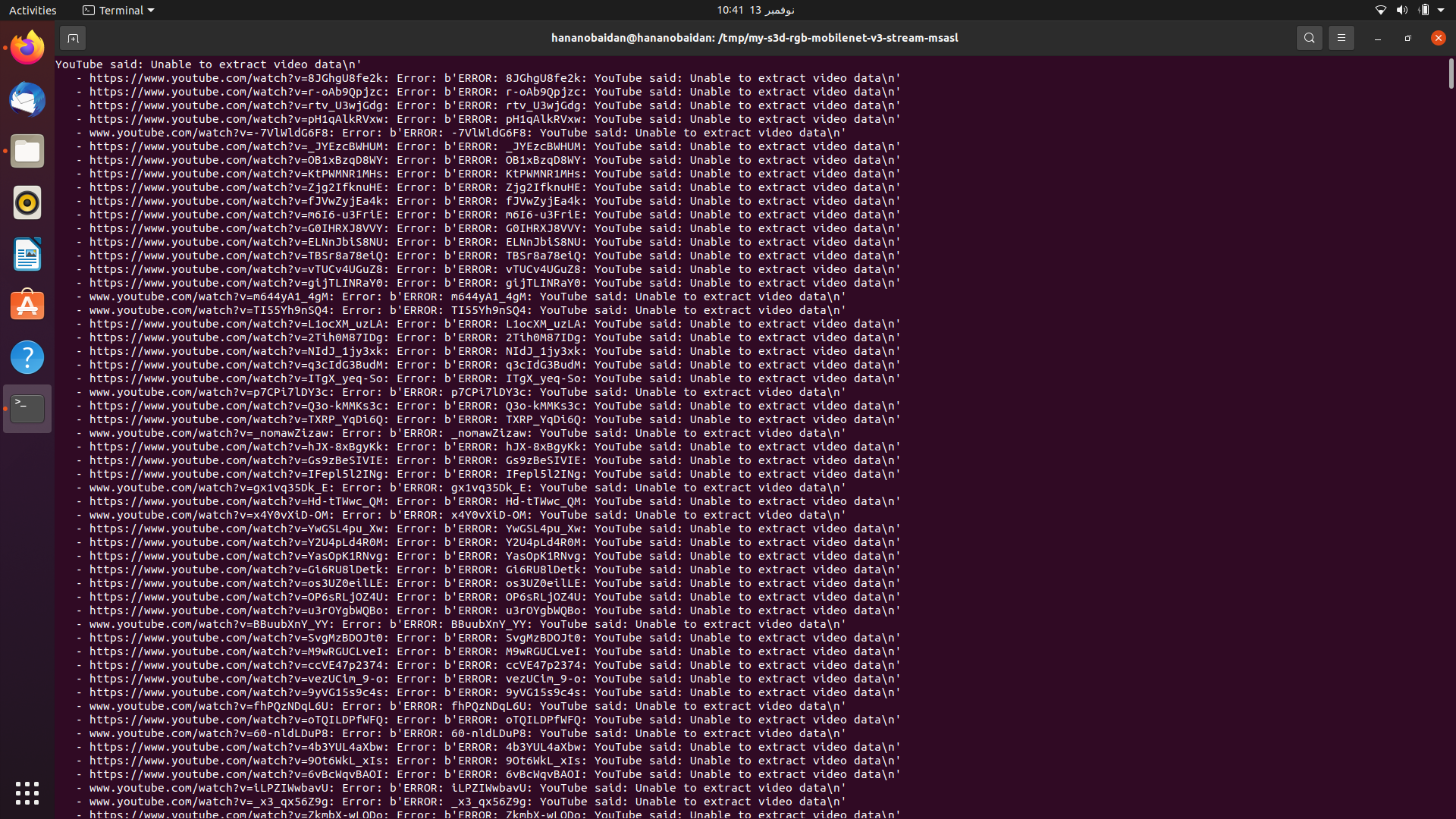Open the Files manager from the dock
The image size is (1456, 819).
(x=27, y=151)
